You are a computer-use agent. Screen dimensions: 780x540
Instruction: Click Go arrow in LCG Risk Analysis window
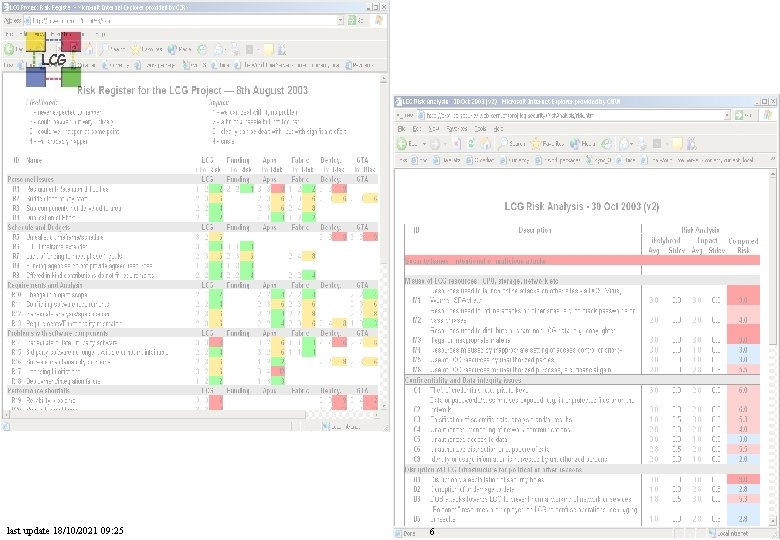(740, 115)
